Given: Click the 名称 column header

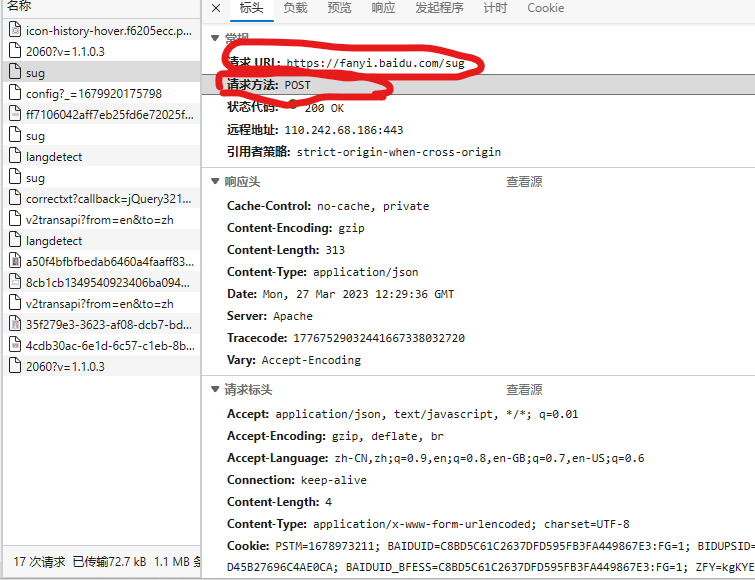Looking at the screenshot, I should (19, 6).
